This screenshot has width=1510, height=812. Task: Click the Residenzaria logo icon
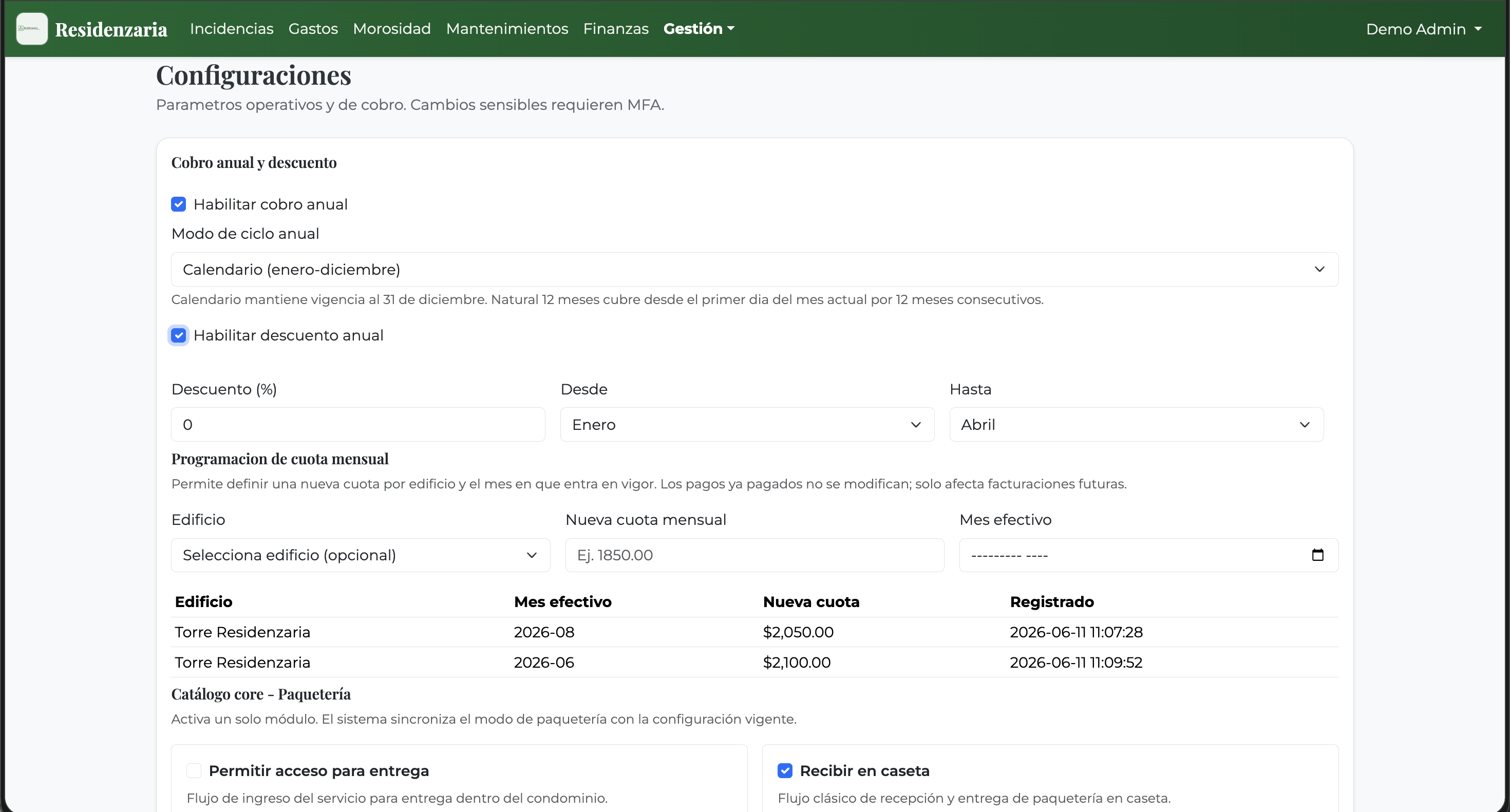click(32, 29)
